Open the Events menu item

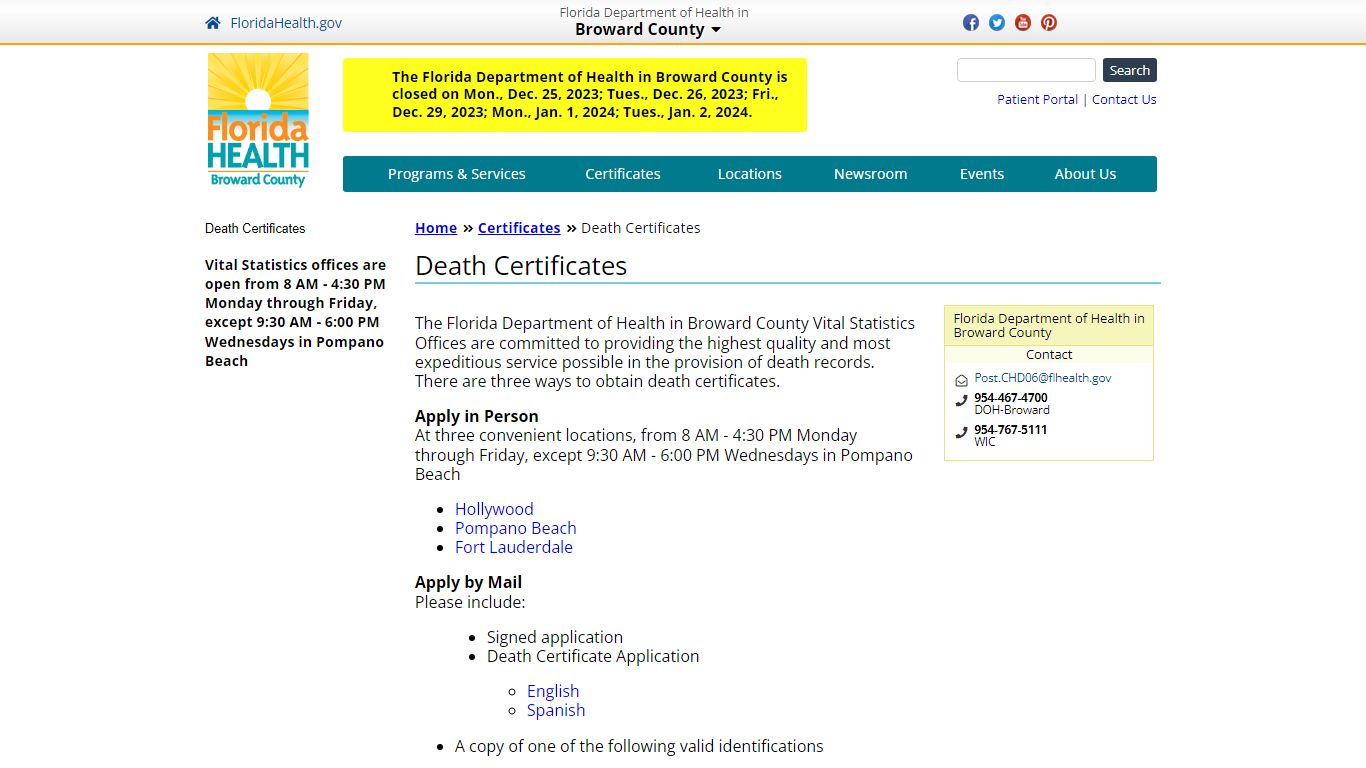pyautogui.click(x=982, y=174)
